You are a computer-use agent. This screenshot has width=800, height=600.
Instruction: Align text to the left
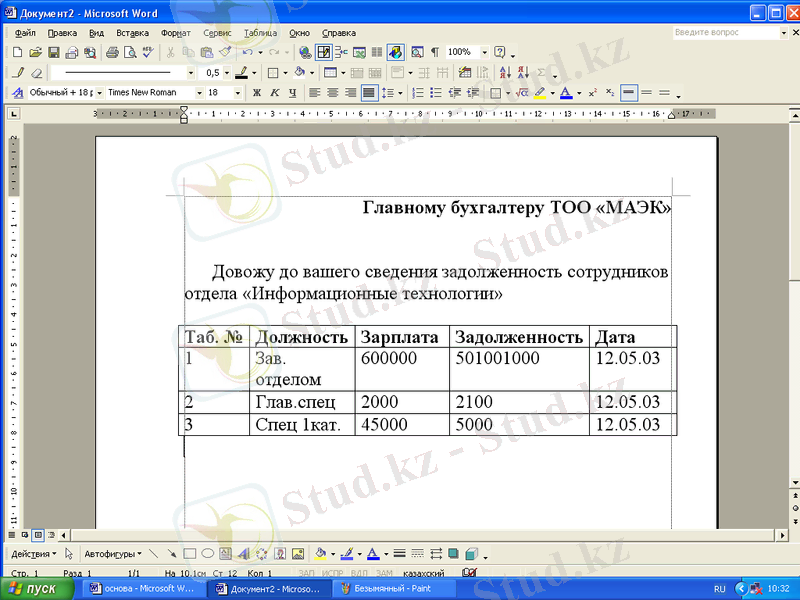point(315,93)
